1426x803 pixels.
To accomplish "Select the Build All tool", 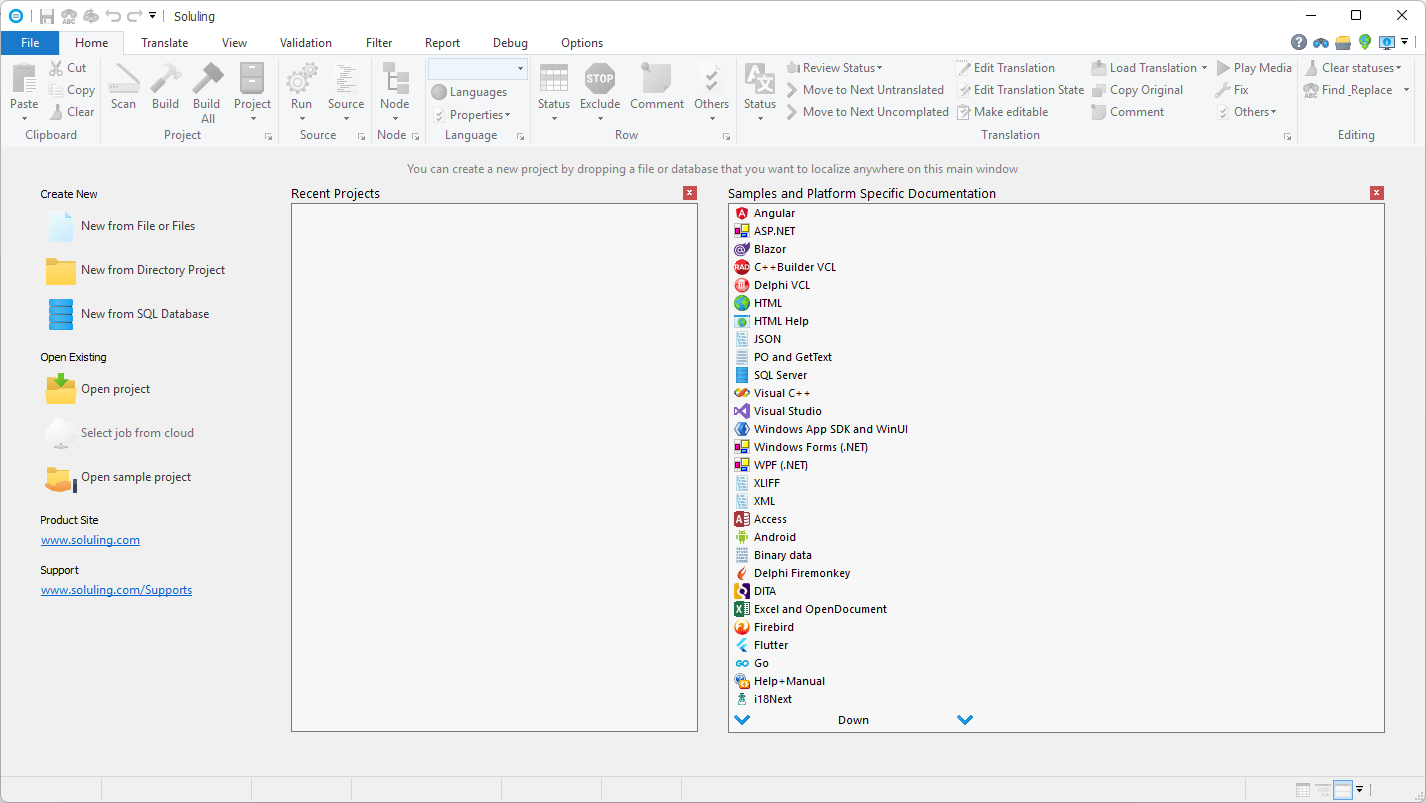I will click(x=206, y=95).
